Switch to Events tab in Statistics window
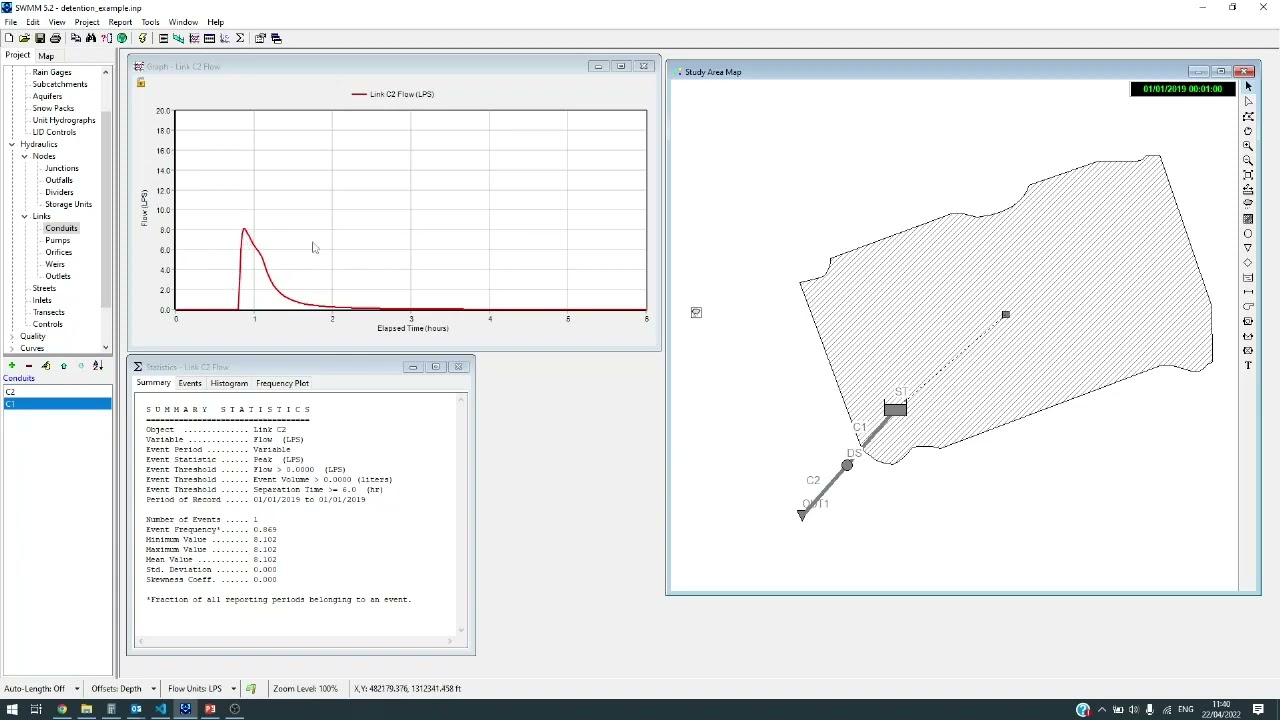Viewport: 1280px width, 720px height. (189, 383)
